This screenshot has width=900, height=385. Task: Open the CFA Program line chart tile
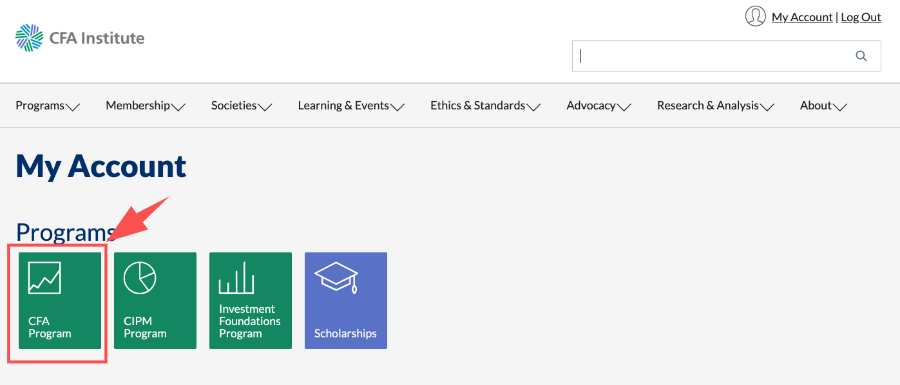pos(60,300)
